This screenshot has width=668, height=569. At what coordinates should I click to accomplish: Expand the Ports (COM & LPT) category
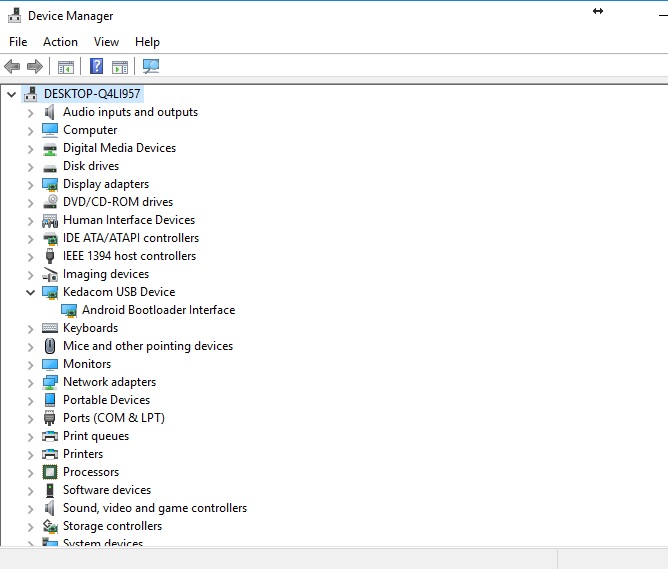(x=30, y=418)
